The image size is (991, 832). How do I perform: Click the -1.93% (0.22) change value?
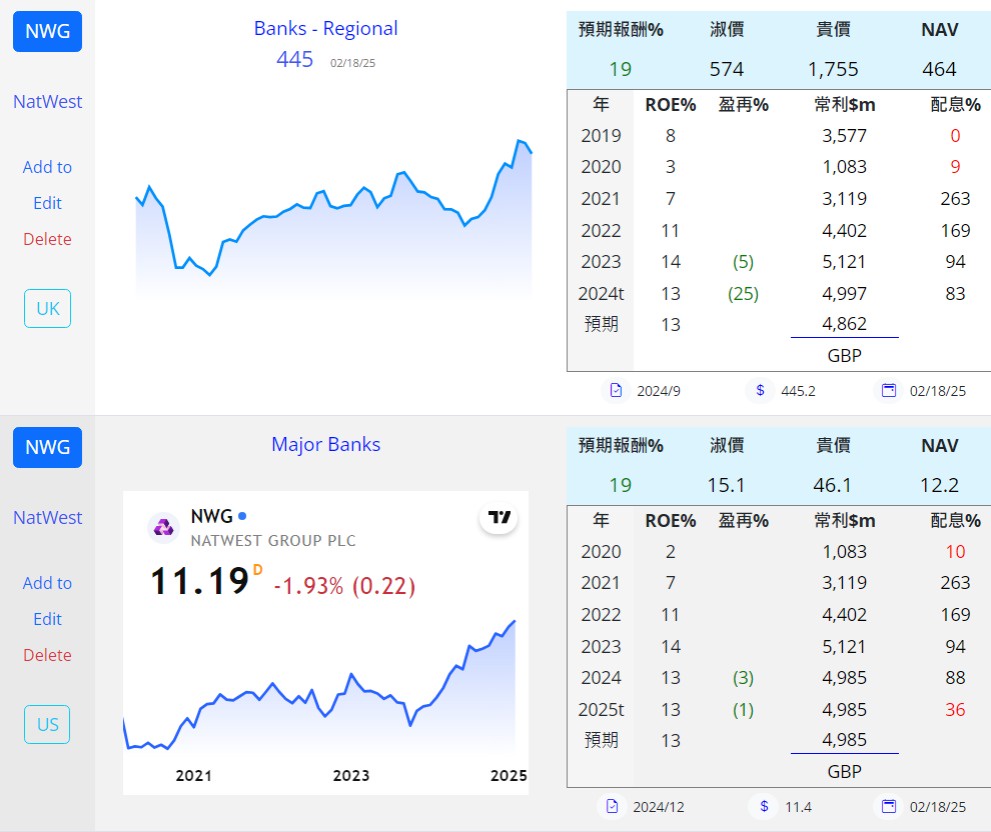click(x=344, y=585)
